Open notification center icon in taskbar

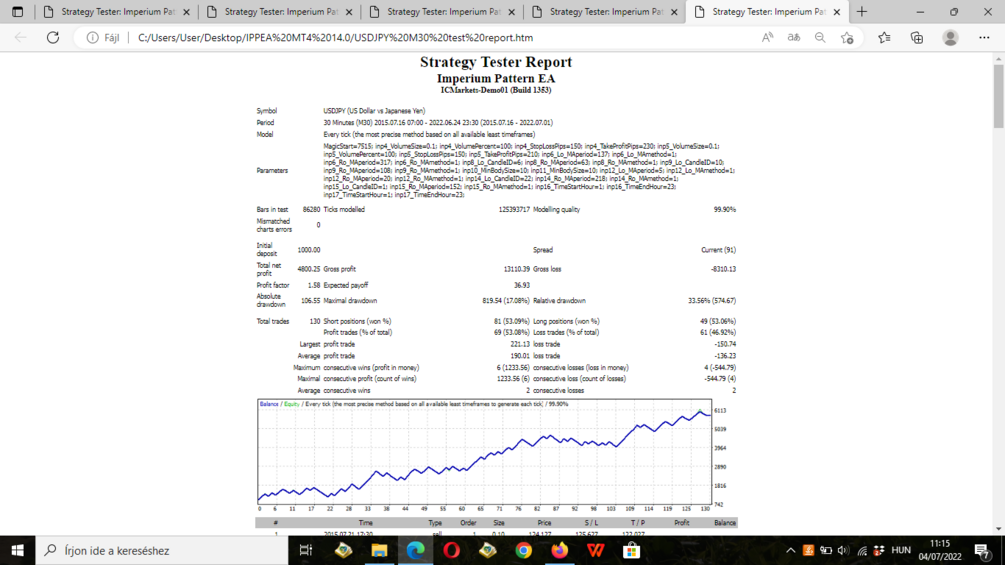(982, 550)
